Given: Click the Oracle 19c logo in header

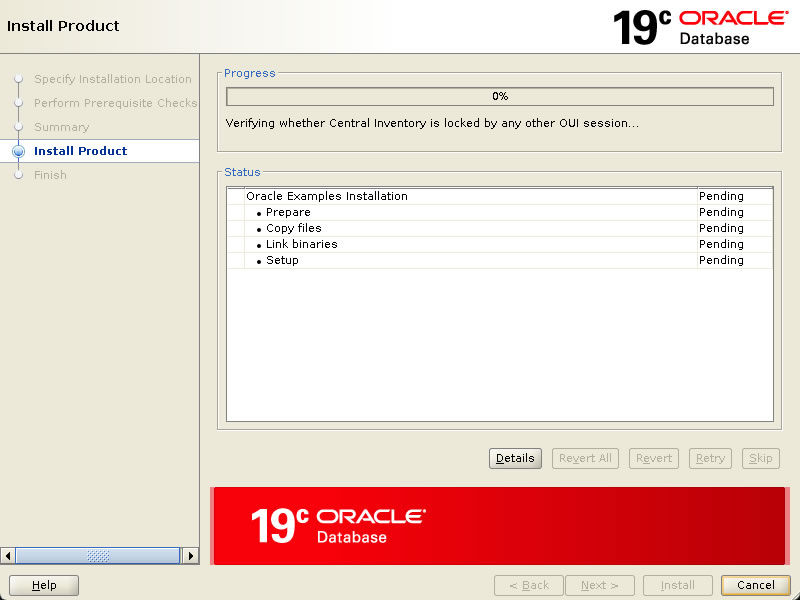Looking at the screenshot, I should (x=701, y=27).
